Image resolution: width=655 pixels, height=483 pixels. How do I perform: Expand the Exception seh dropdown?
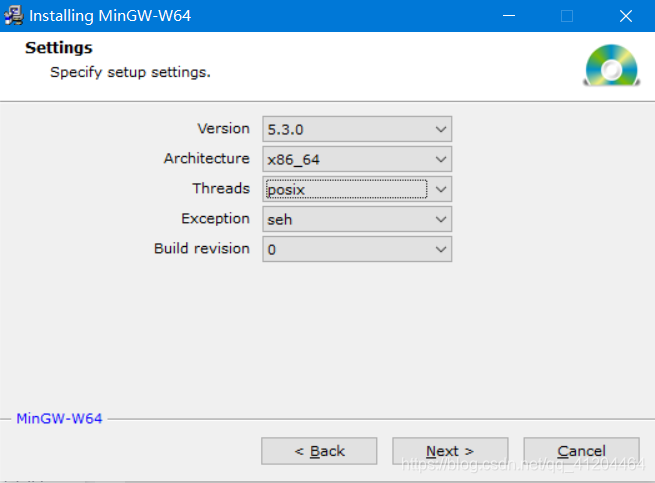(x=357, y=219)
